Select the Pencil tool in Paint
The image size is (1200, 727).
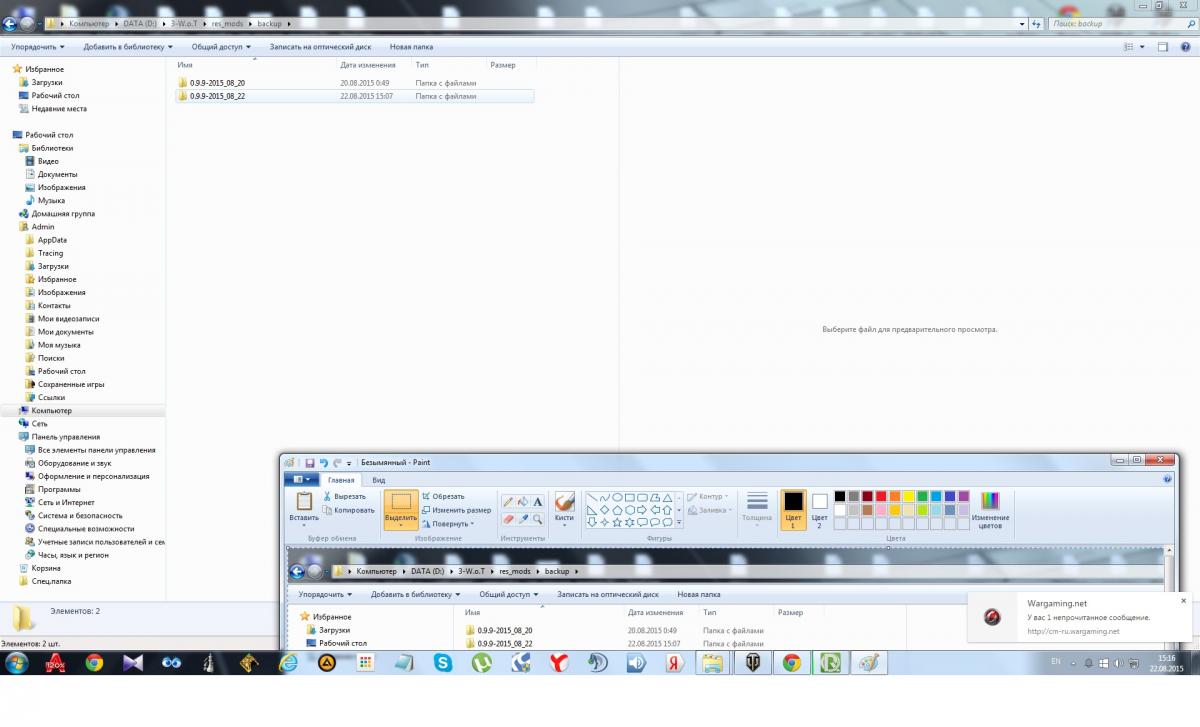(x=508, y=502)
